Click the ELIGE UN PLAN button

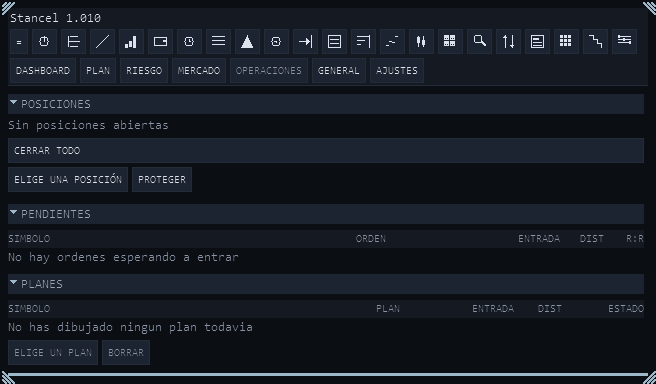click(x=53, y=353)
